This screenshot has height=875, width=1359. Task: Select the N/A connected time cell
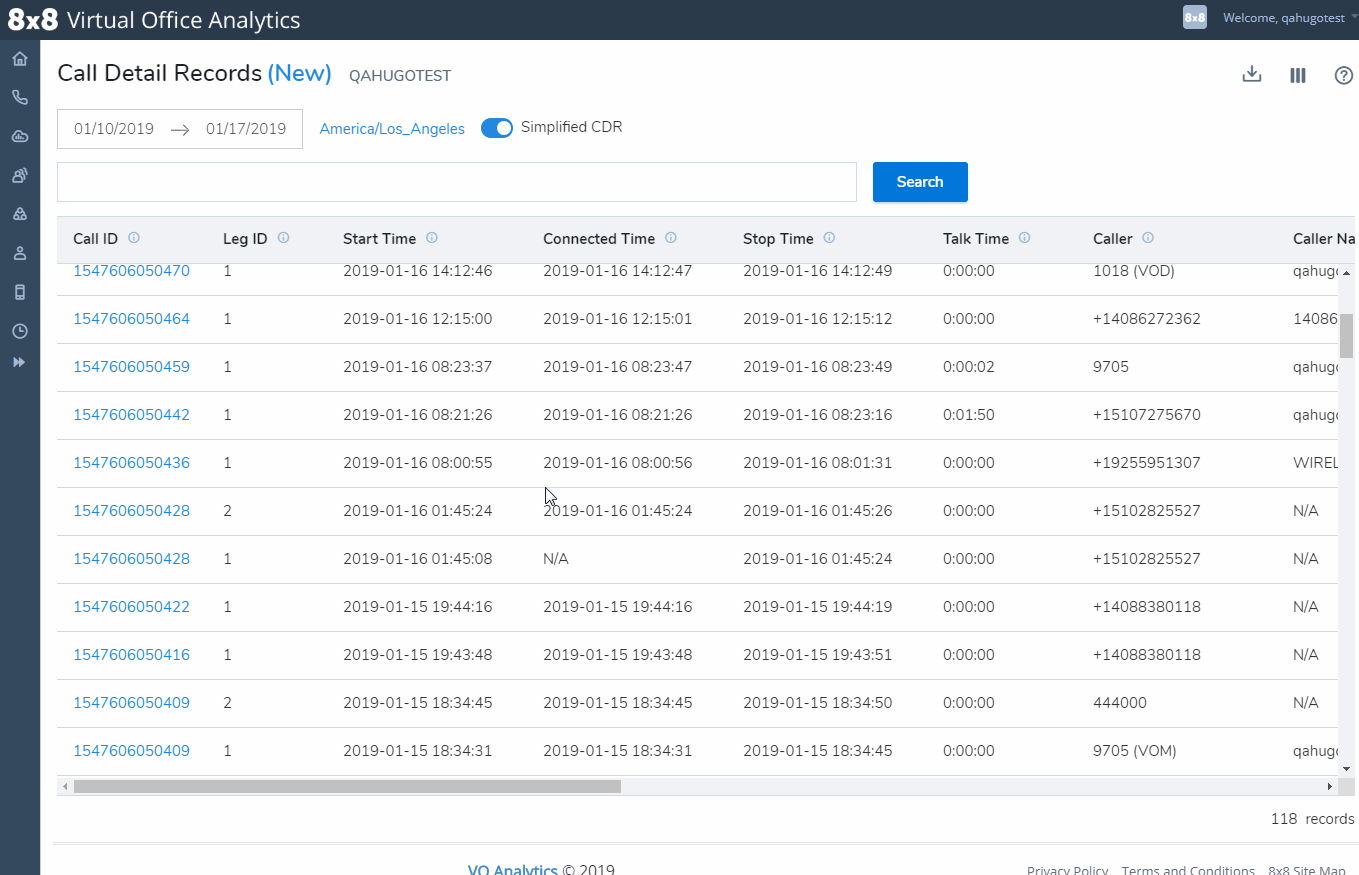coord(556,559)
